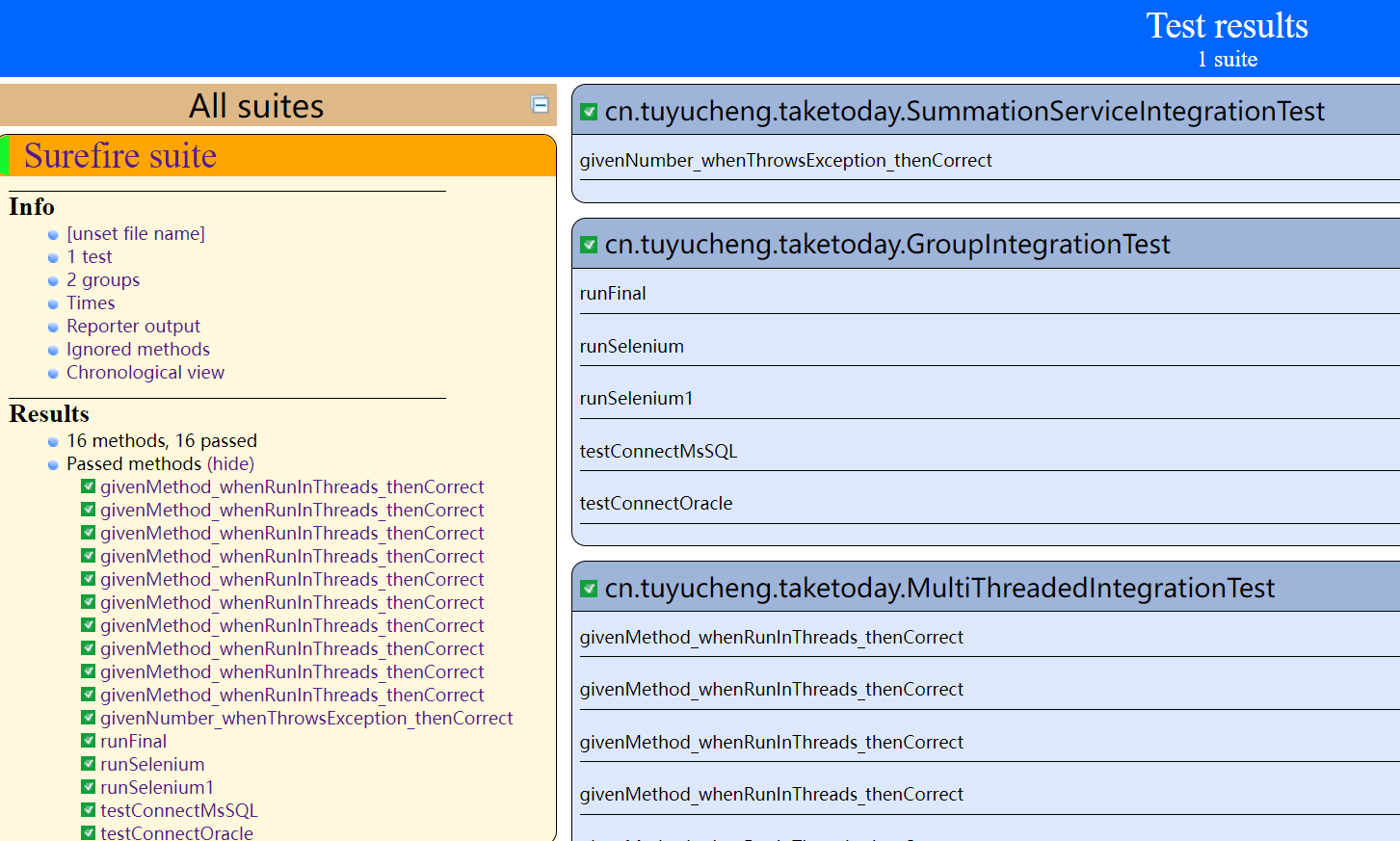This screenshot has height=841, width=1400.
Task: Click passed check icon beside testConnectOracle link
Action: coord(88,832)
